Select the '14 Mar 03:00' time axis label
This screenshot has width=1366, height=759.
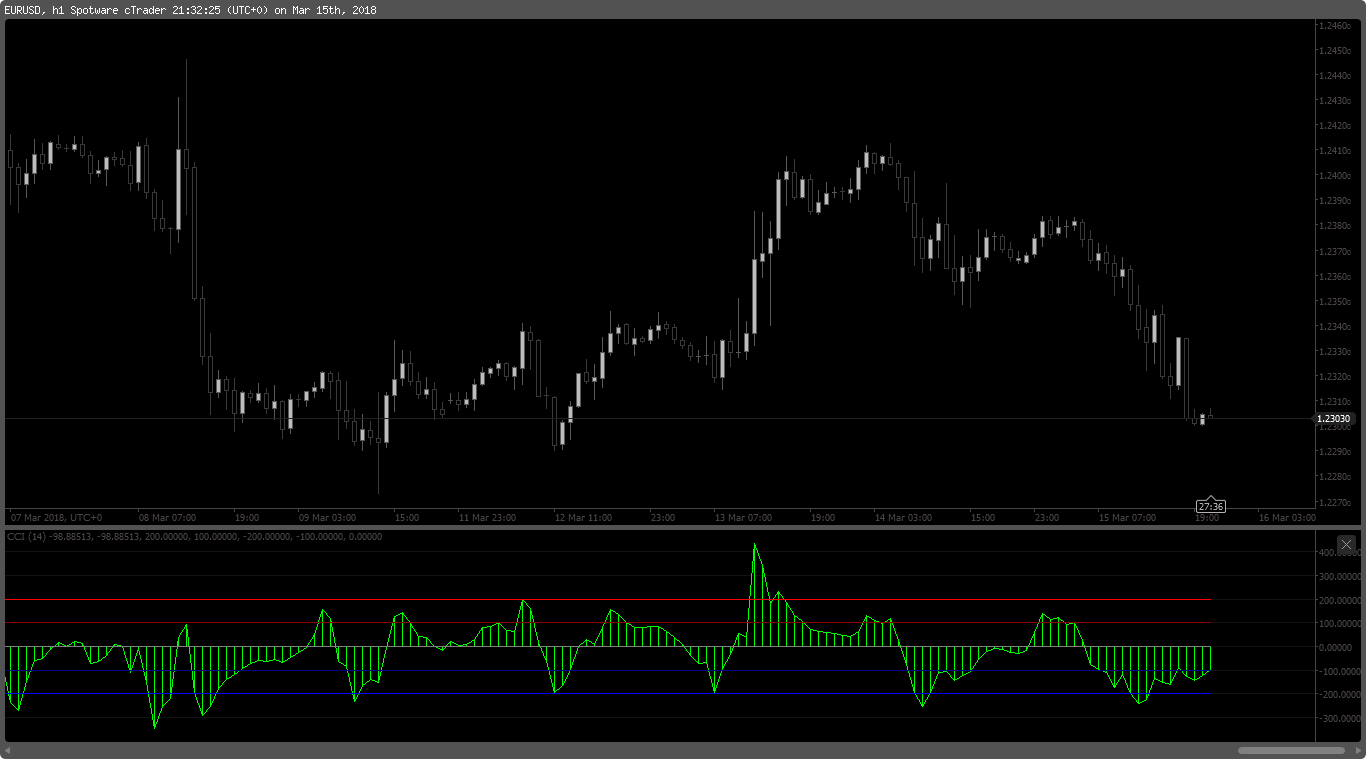(903, 518)
